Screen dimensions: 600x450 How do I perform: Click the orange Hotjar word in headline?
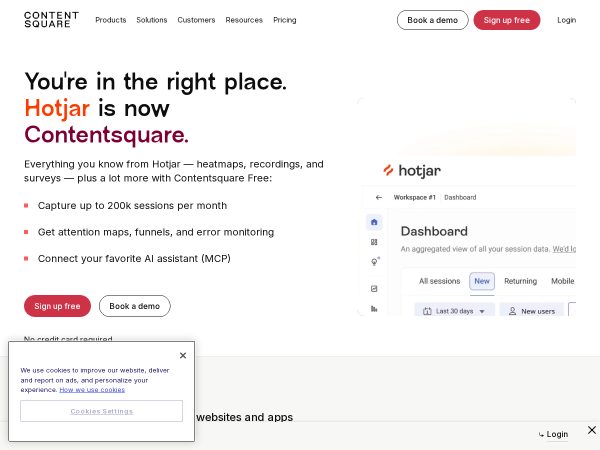(x=57, y=108)
